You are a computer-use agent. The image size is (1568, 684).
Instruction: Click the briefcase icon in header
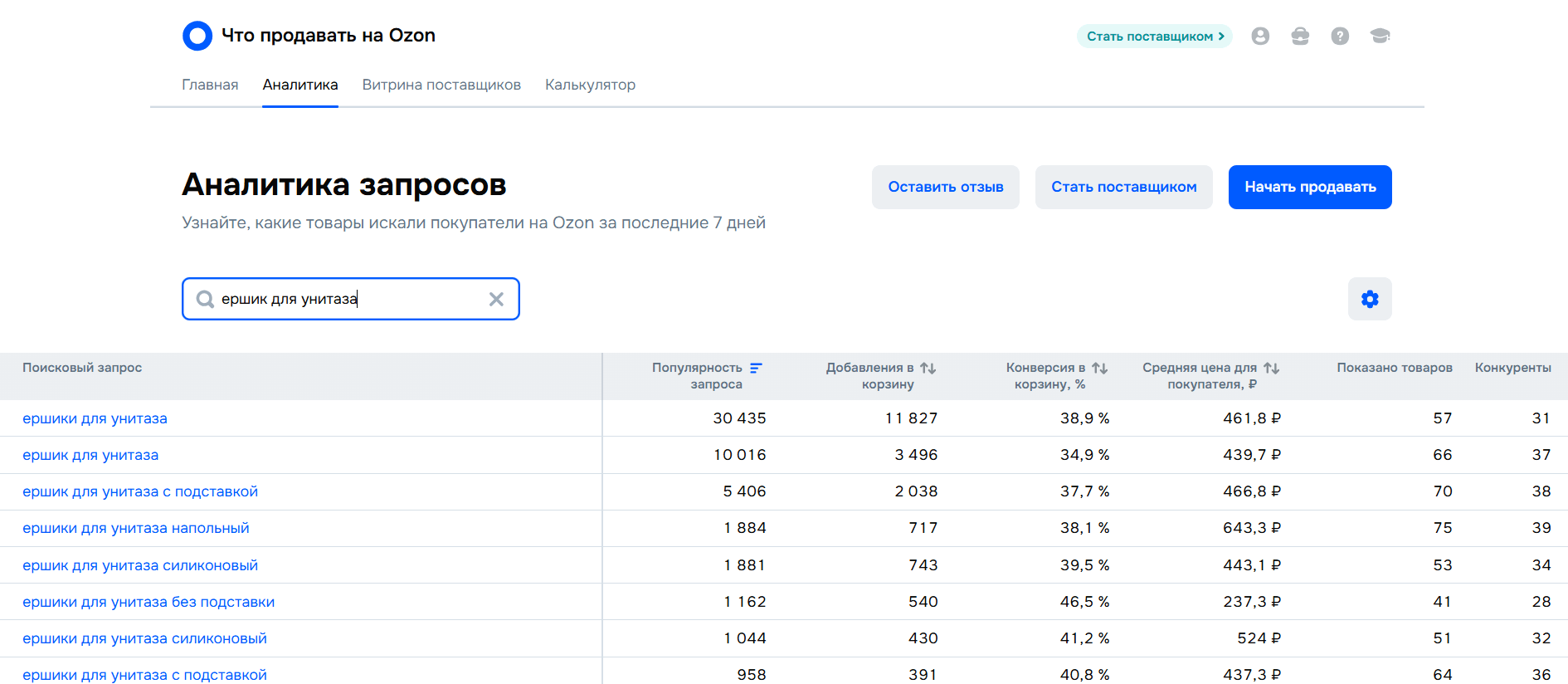click(x=1300, y=36)
